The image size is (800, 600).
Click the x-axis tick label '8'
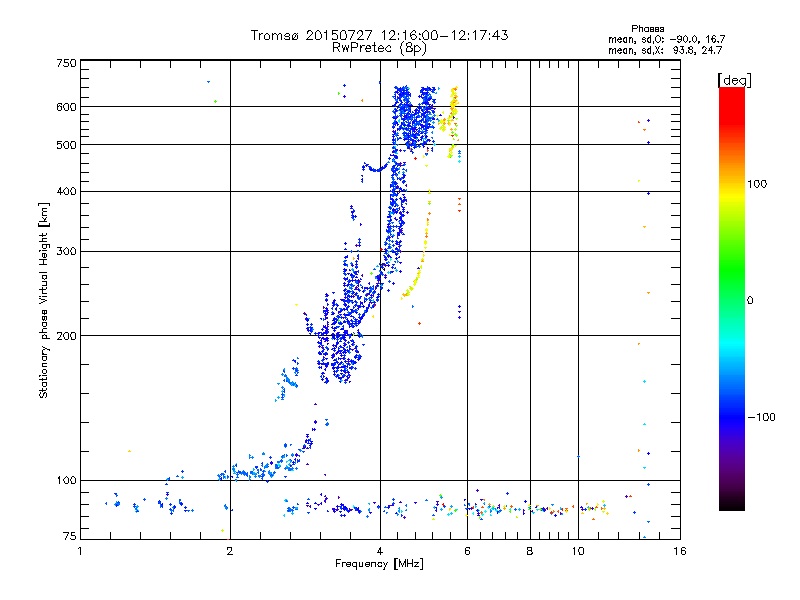pyautogui.click(x=530, y=551)
